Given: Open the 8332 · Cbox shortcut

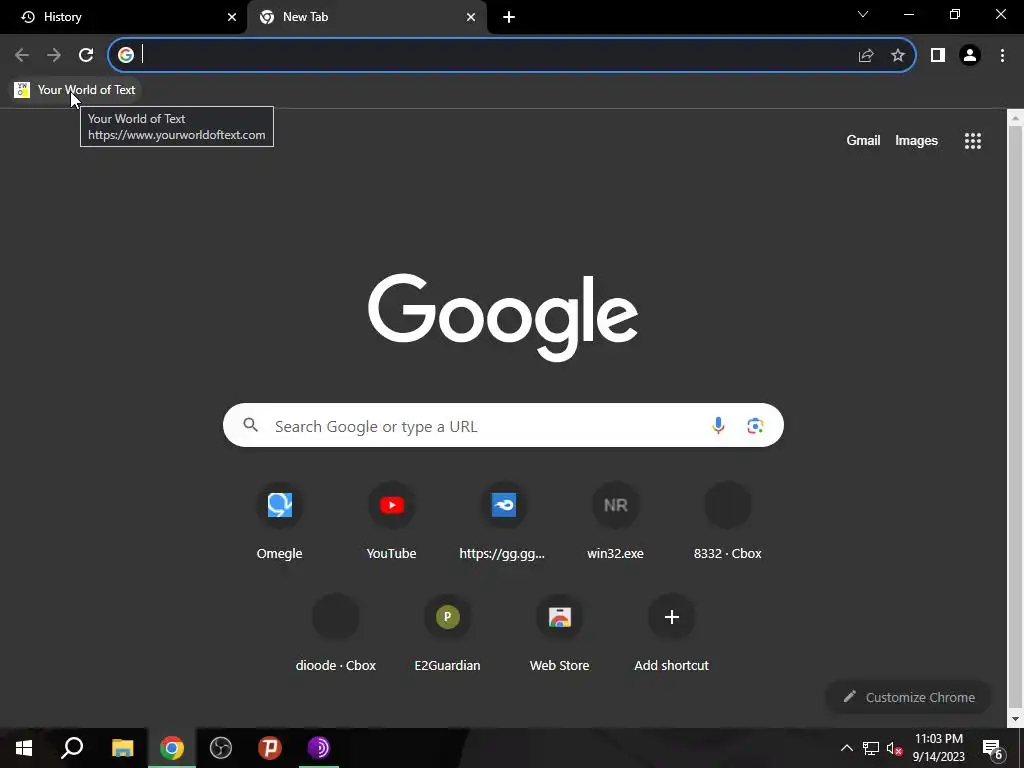Looking at the screenshot, I should tap(728, 522).
